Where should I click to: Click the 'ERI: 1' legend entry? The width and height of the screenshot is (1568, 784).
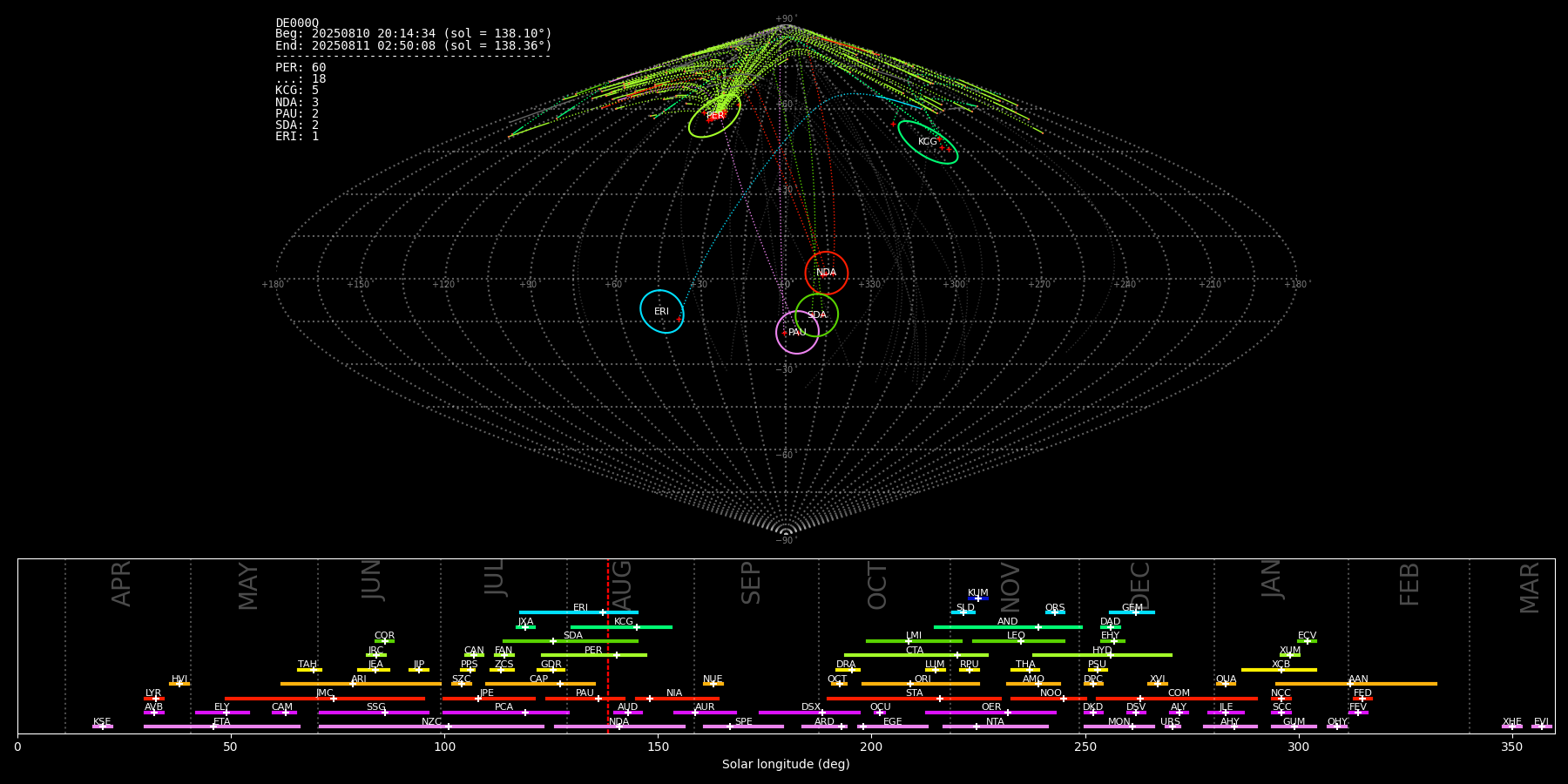click(x=297, y=137)
